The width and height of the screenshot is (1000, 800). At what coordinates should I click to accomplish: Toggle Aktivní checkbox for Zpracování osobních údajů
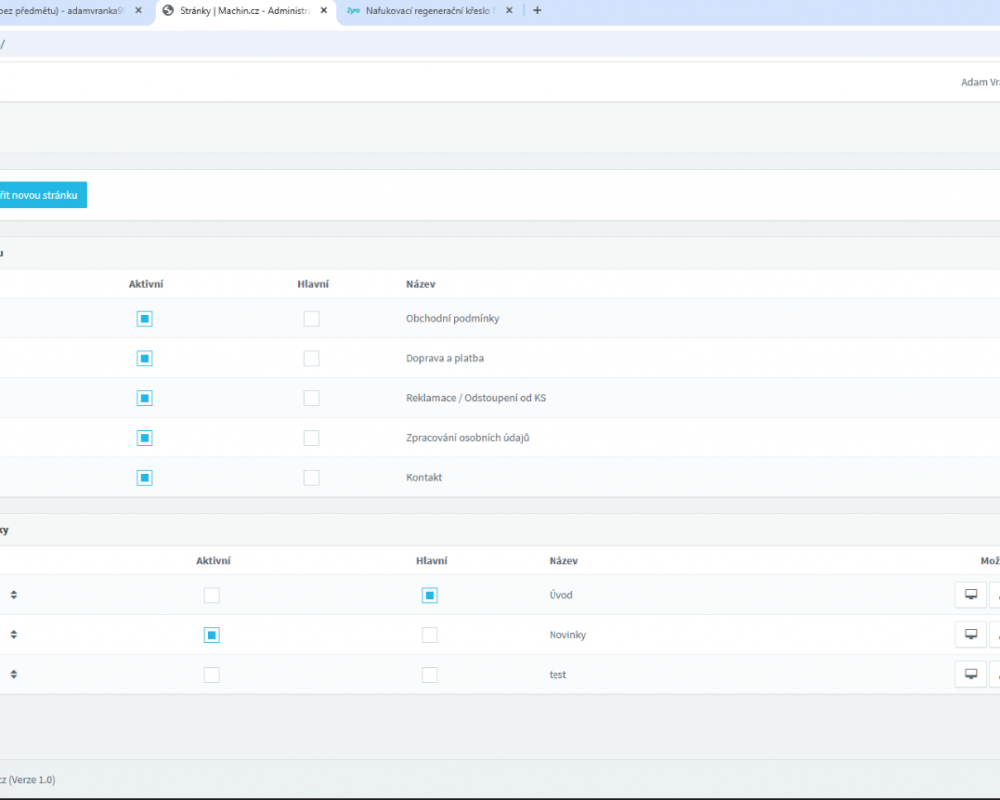(x=145, y=438)
